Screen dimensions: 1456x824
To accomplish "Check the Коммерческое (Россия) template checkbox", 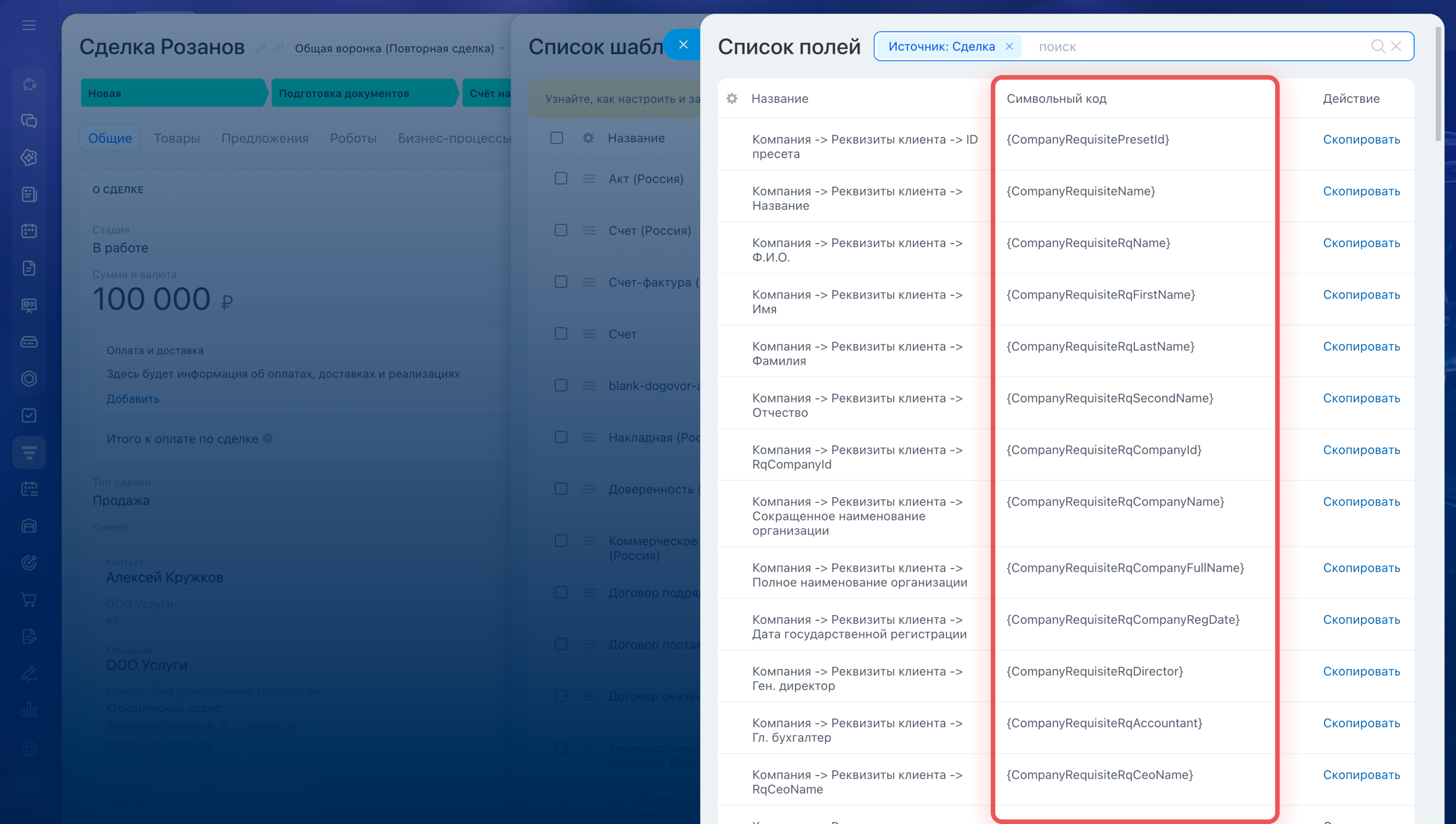I will tap(561, 541).
